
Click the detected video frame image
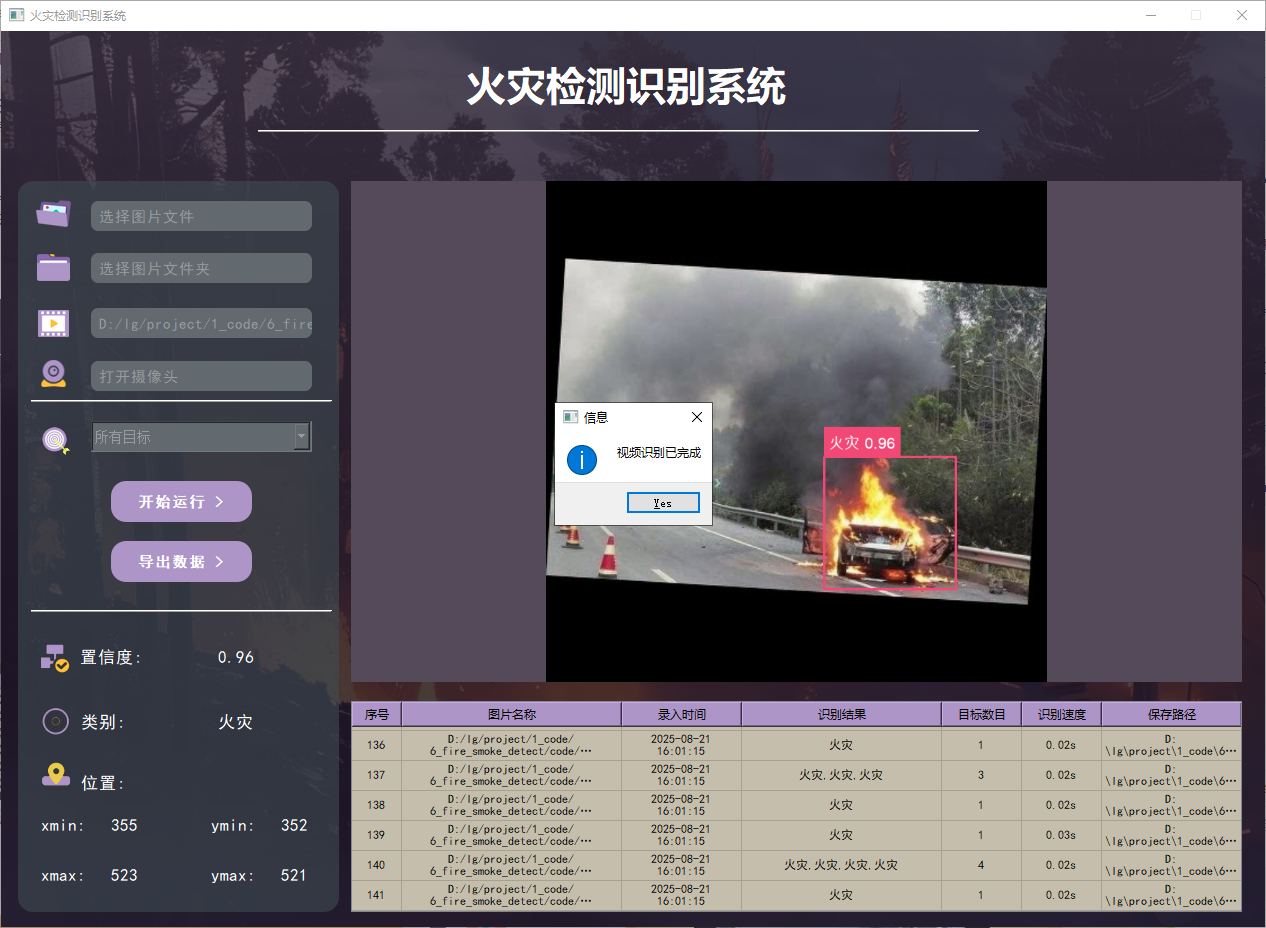[x=796, y=431]
